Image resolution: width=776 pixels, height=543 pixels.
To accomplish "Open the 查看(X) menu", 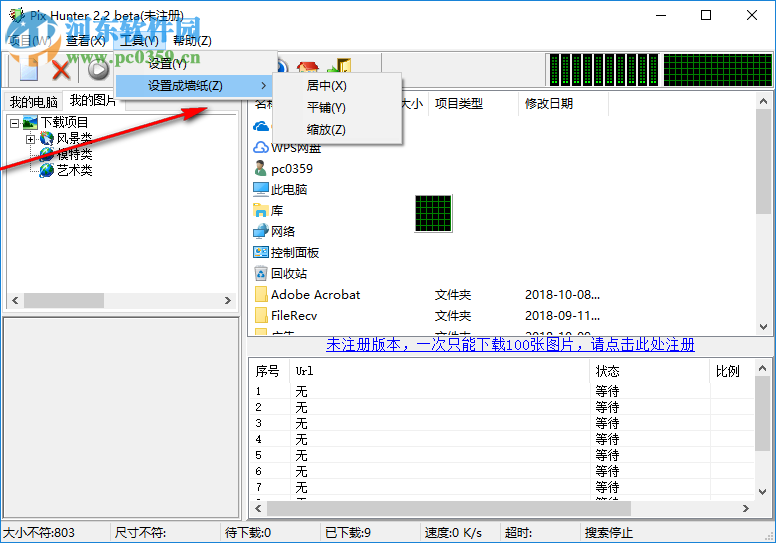I will 86,41.
